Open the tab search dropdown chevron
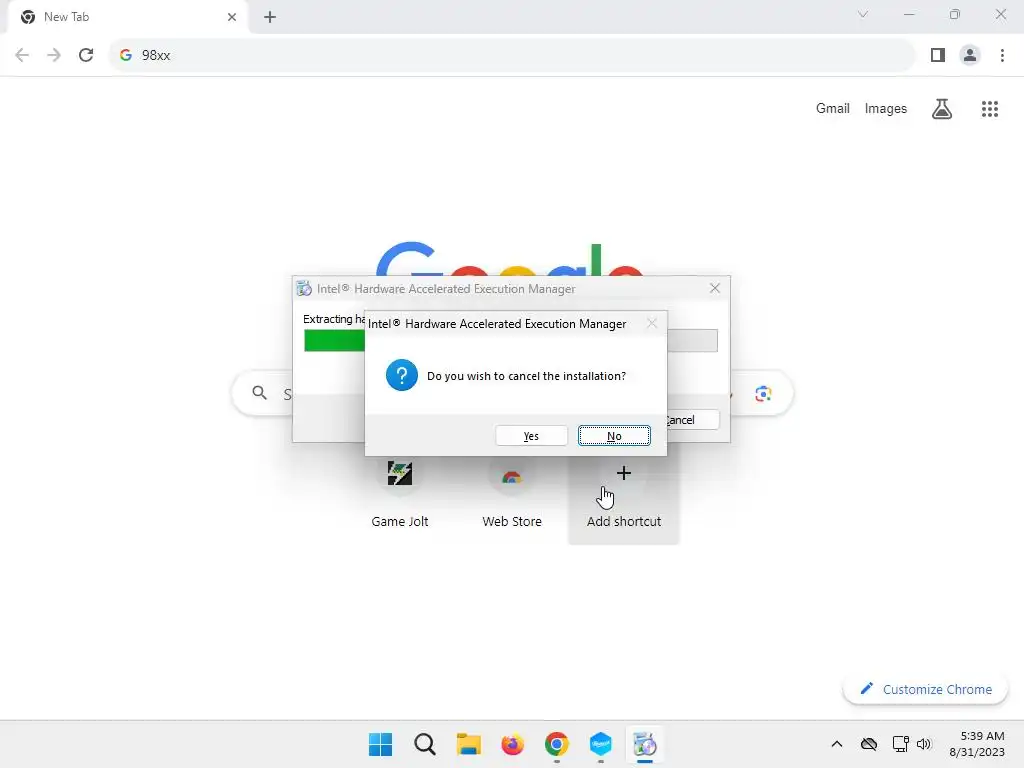The height and width of the screenshot is (768, 1024). pyautogui.click(x=863, y=14)
